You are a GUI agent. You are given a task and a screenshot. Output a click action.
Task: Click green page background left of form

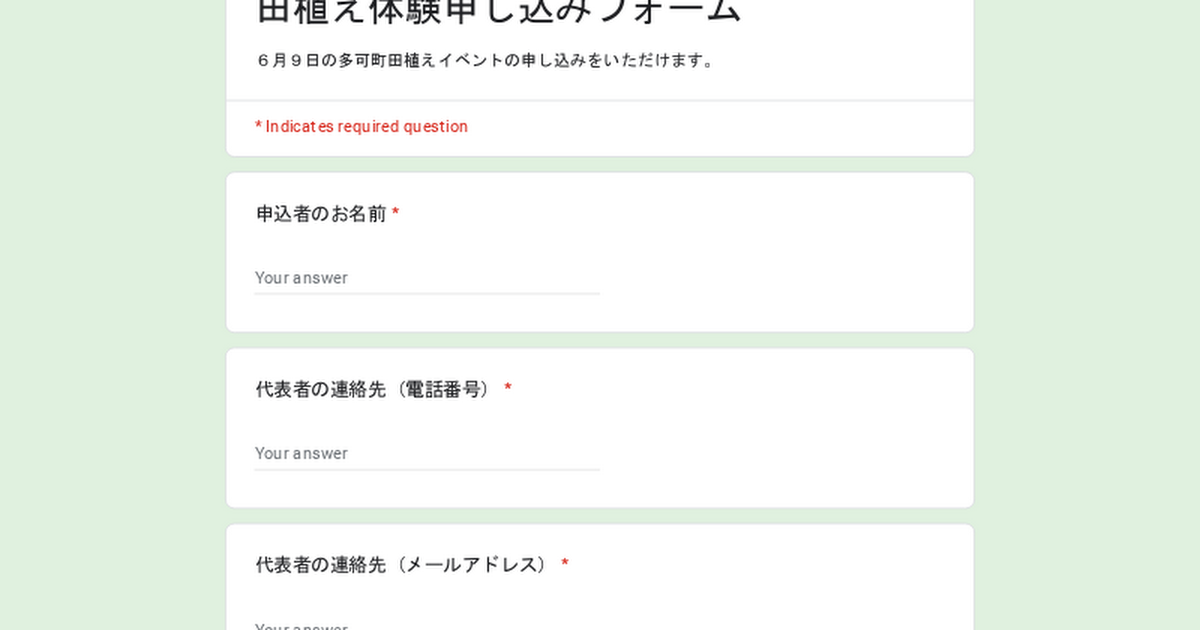pyautogui.click(x=110, y=320)
